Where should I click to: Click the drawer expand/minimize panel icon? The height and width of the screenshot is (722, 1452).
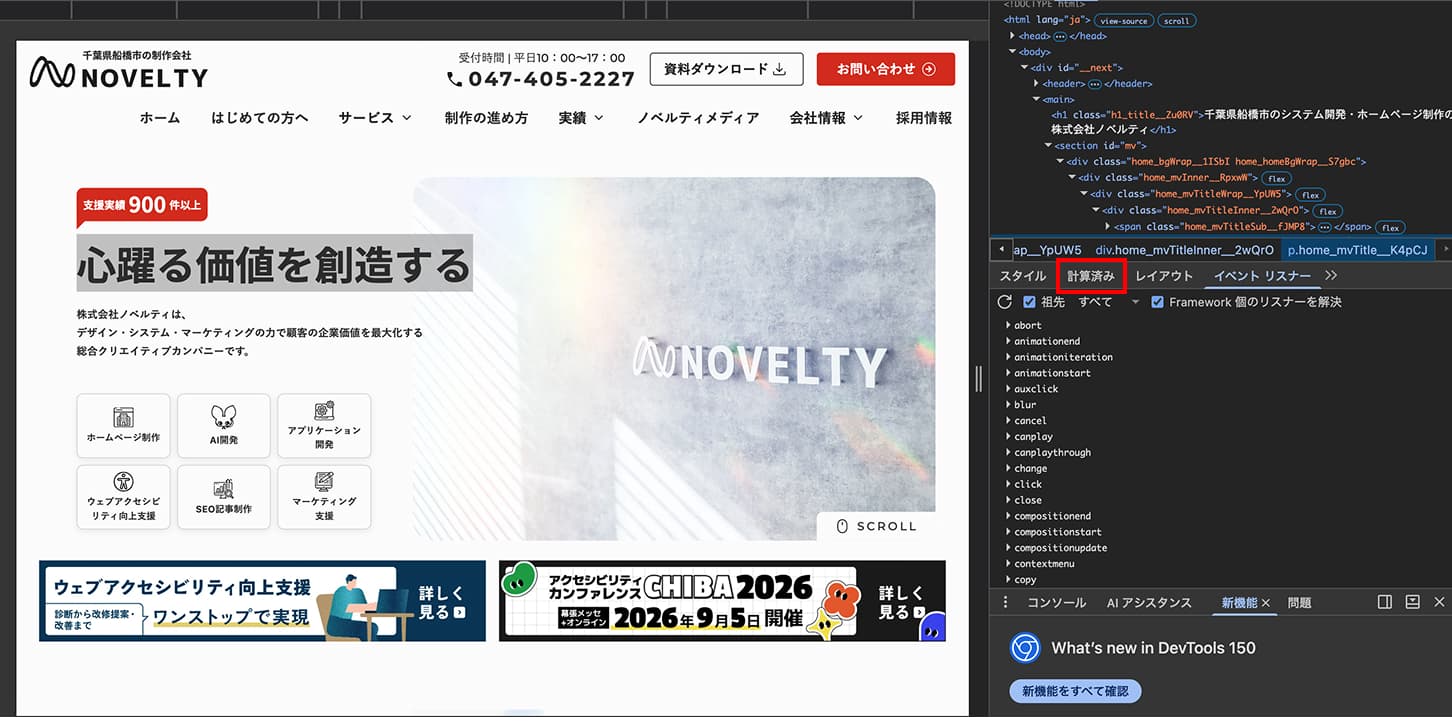[x=1413, y=602]
